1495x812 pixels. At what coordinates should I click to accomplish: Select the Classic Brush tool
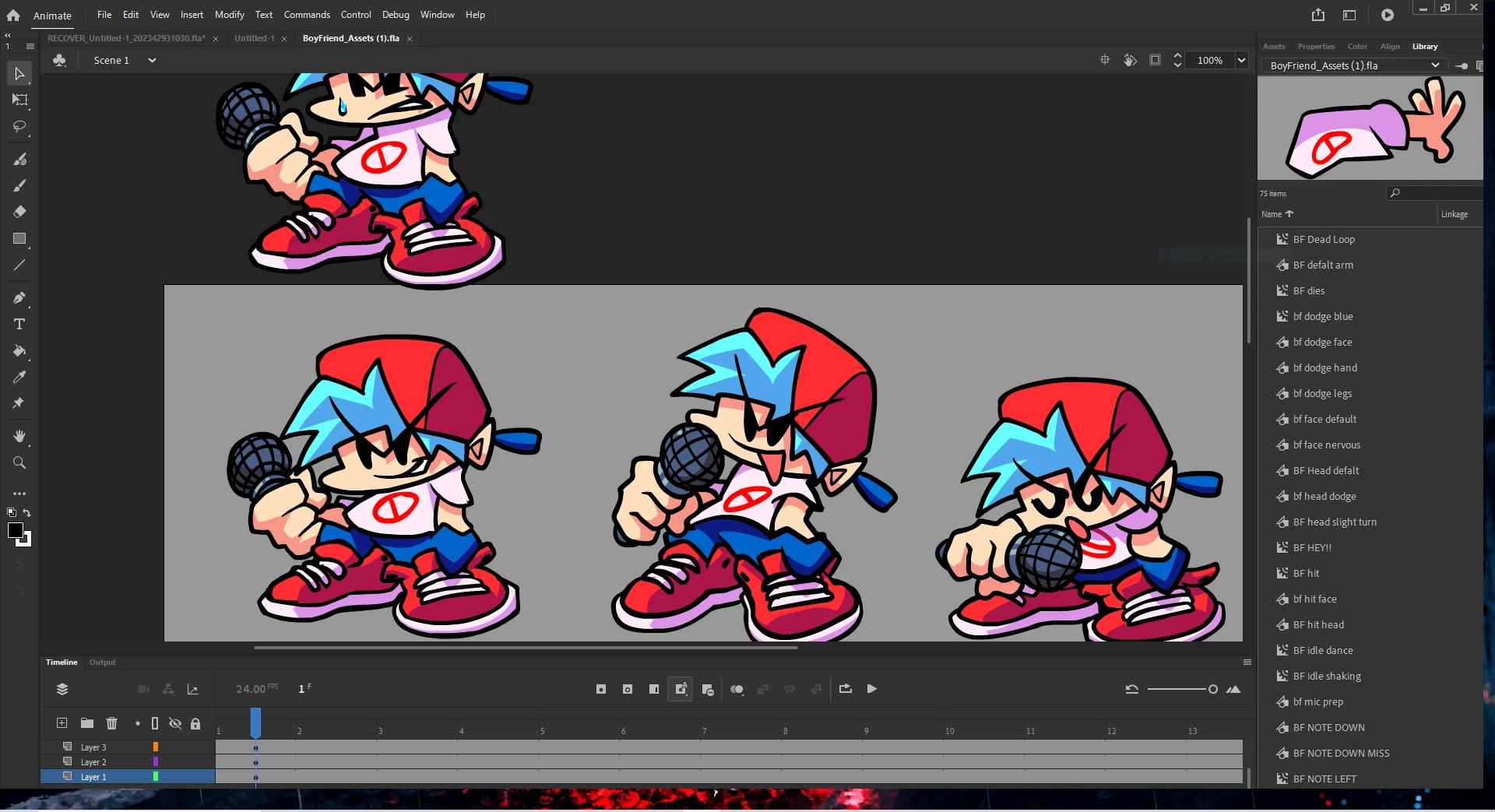click(19, 185)
